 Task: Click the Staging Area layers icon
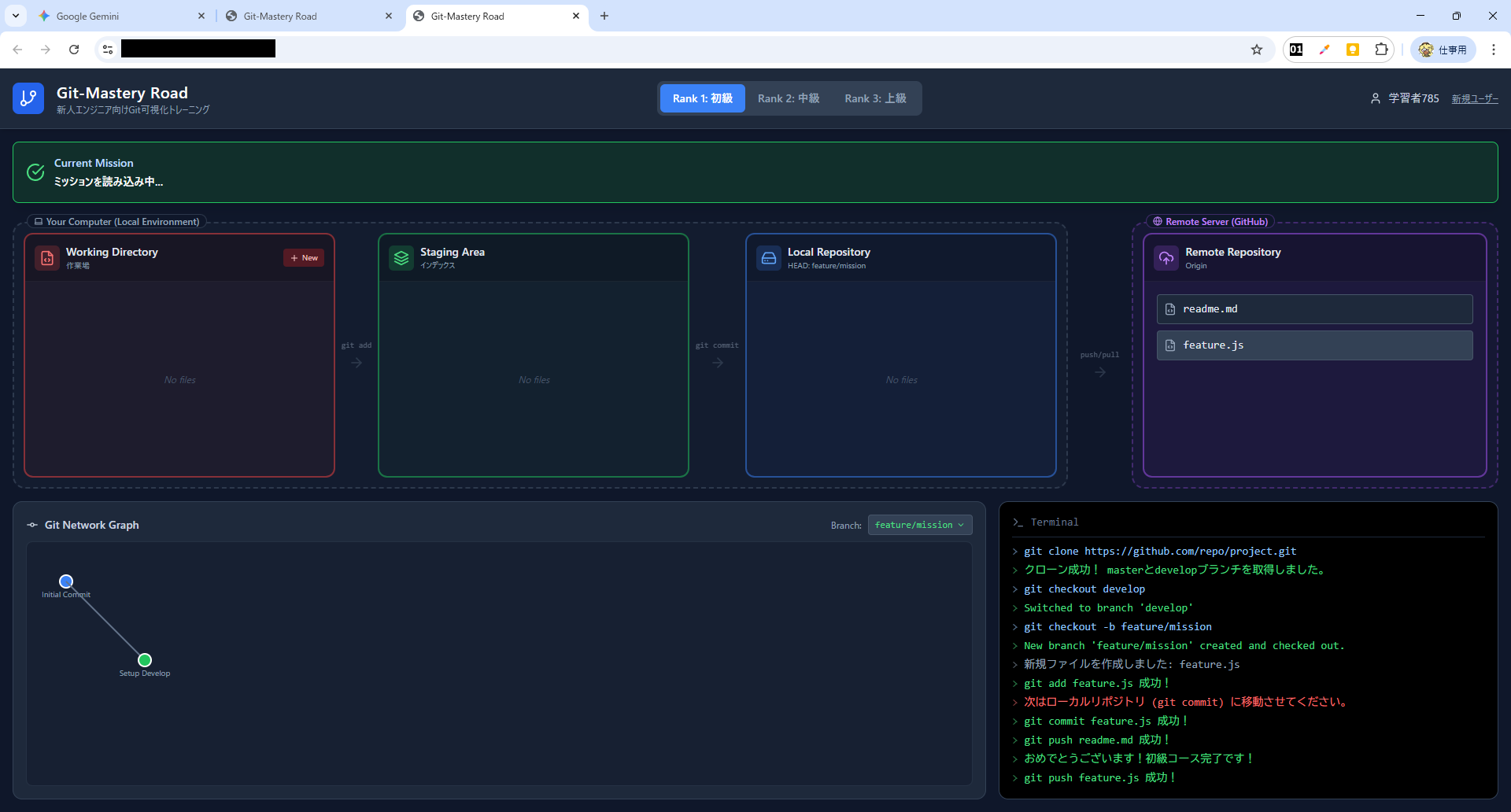(x=401, y=258)
